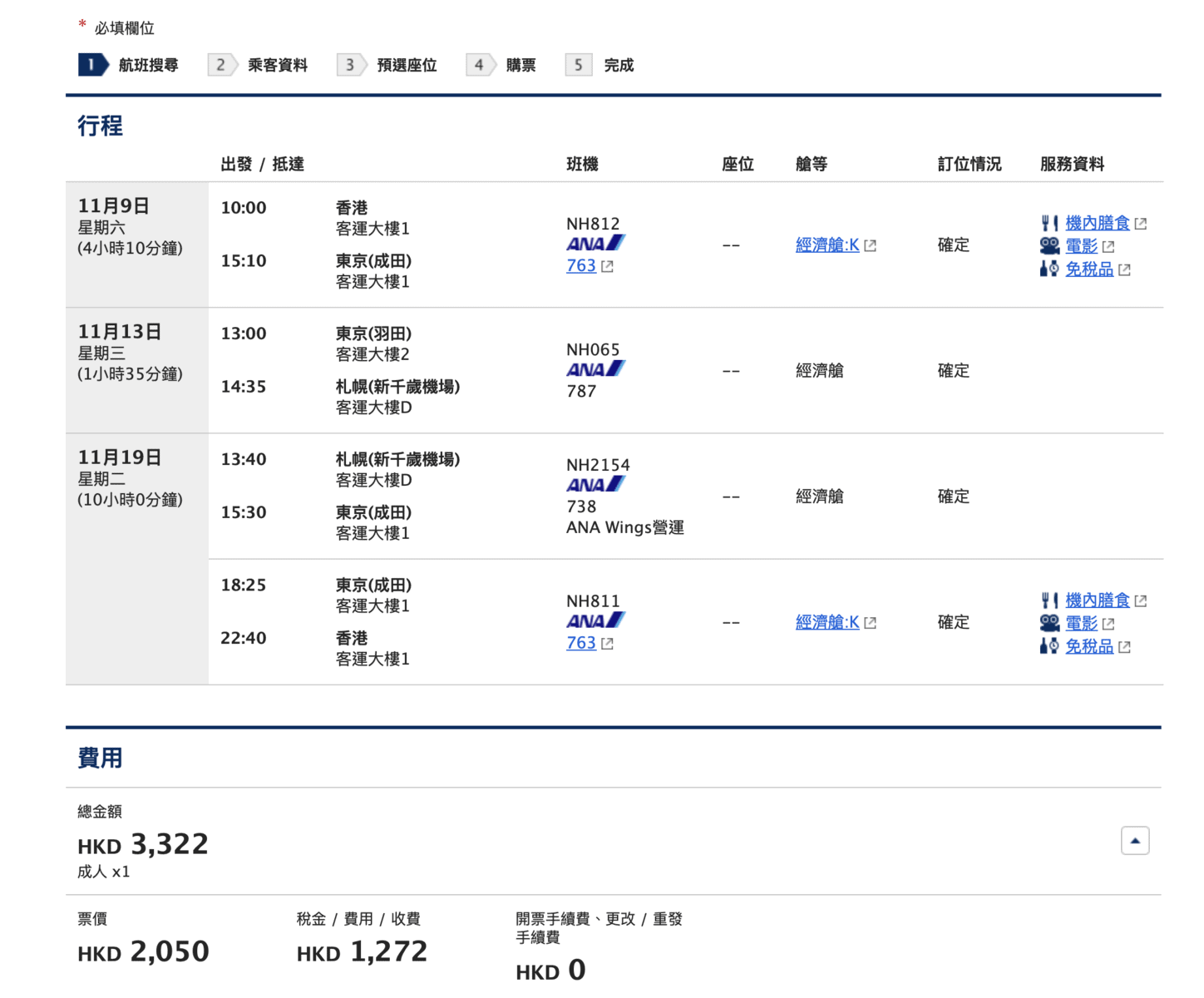
Task: Select step 3 預選座位
Action: (x=388, y=65)
